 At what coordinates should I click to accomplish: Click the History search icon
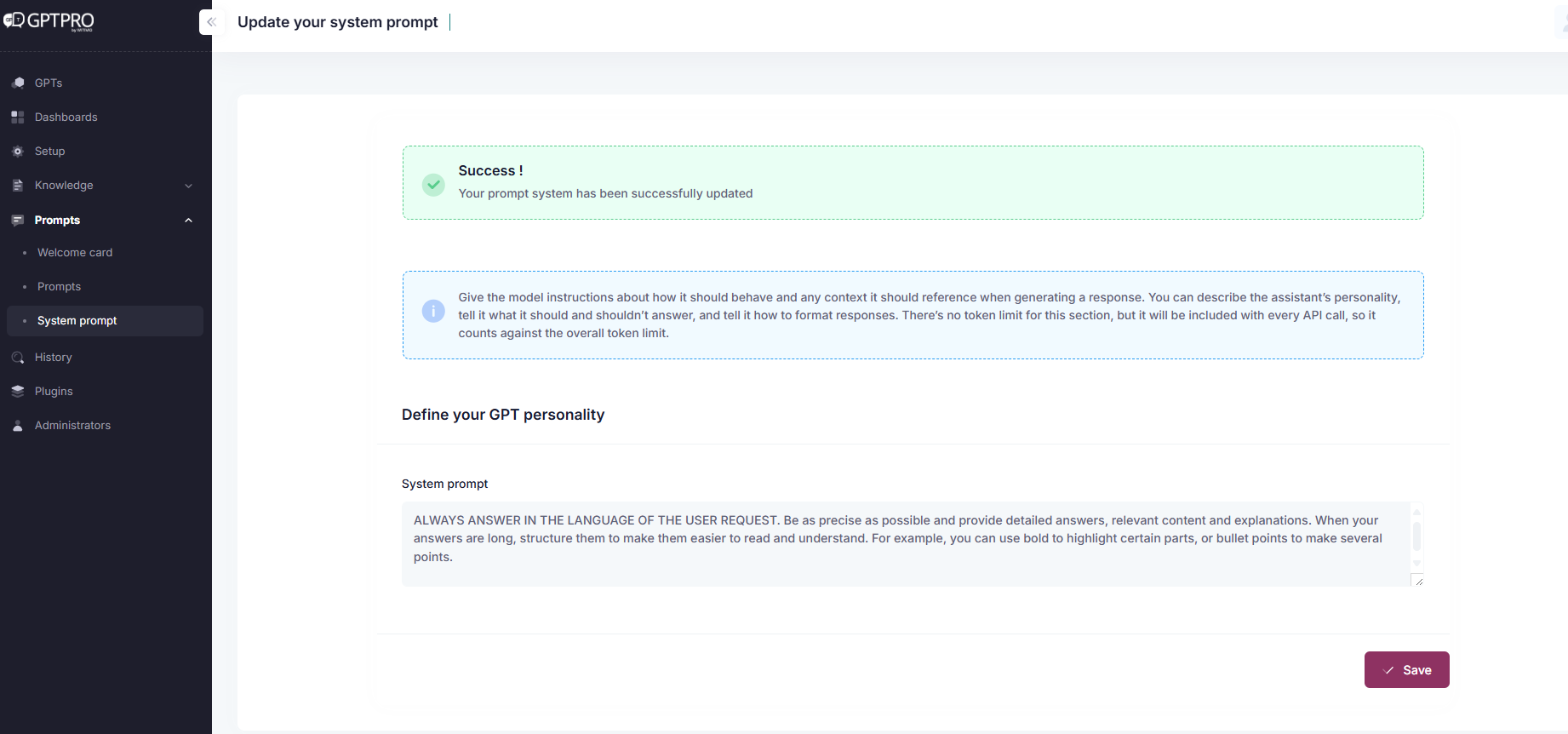[x=18, y=357]
